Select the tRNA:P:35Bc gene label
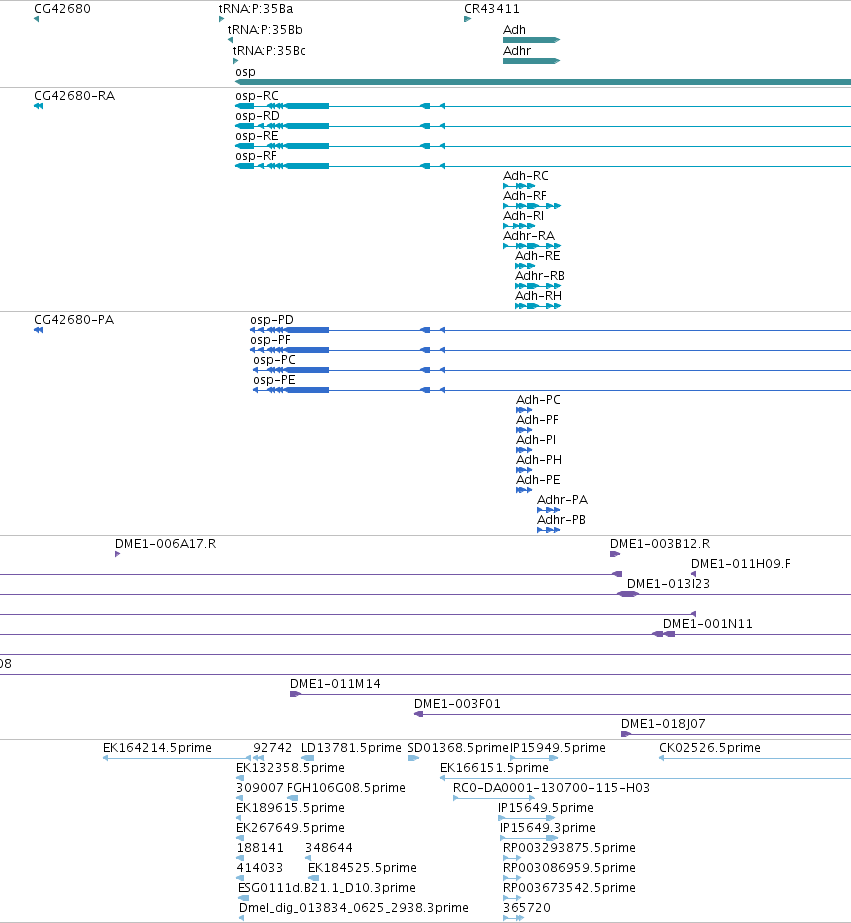851x923 pixels. click(270, 51)
